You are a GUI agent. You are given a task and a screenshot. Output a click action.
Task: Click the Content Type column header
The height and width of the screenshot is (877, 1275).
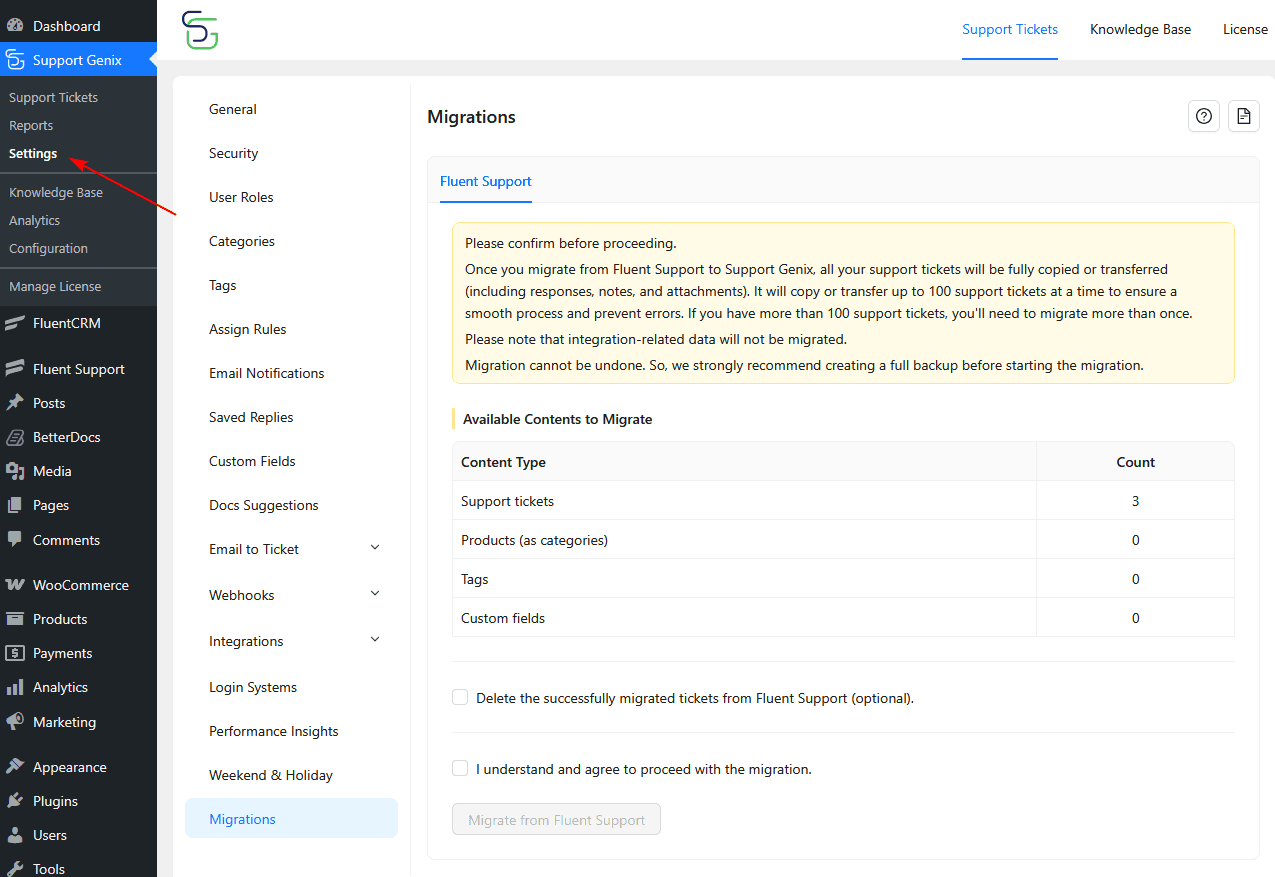tap(744, 462)
